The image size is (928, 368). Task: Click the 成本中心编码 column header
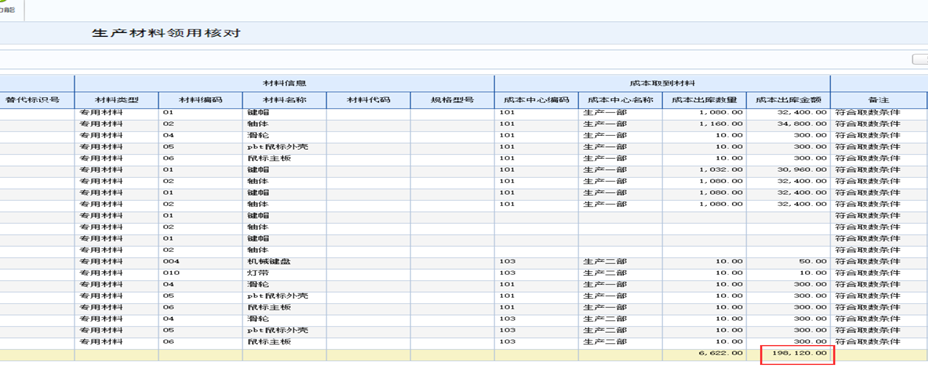click(536, 100)
